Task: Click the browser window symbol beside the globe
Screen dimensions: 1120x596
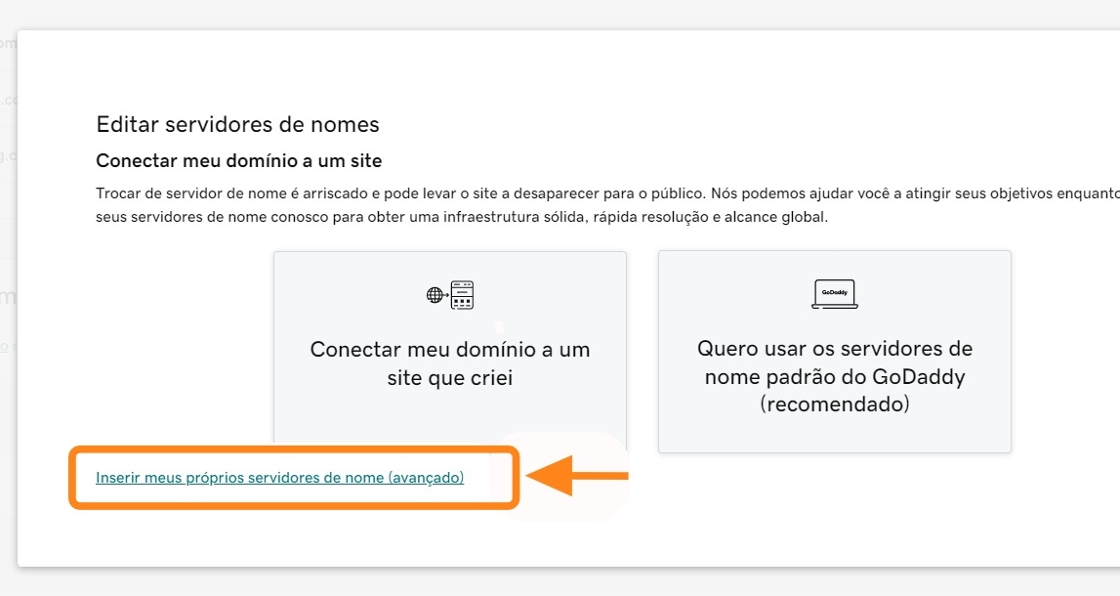Action: click(x=462, y=295)
